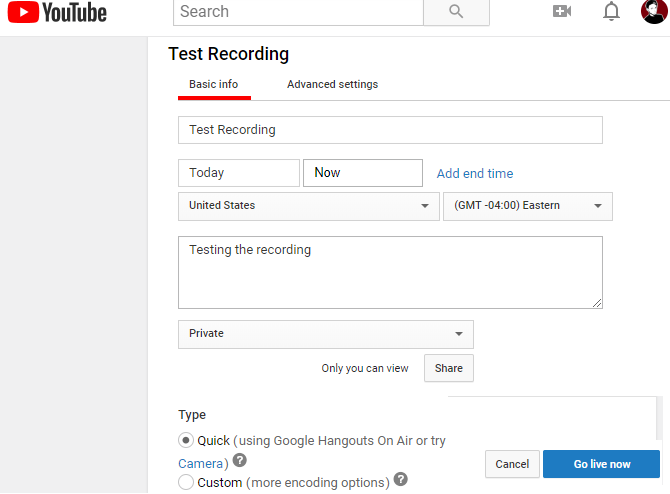Click the Cancel button
This screenshot has width=670, height=494.
(x=512, y=464)
